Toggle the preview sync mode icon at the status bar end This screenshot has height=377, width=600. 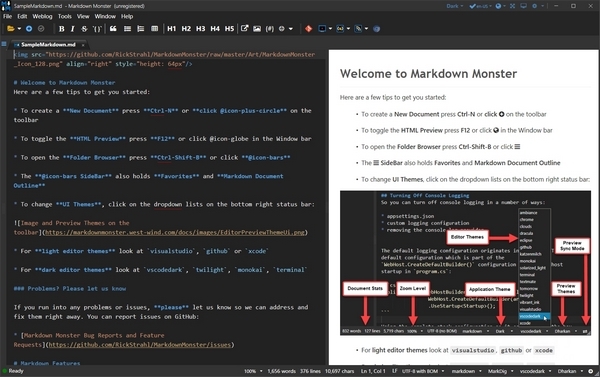coord(591,371)
